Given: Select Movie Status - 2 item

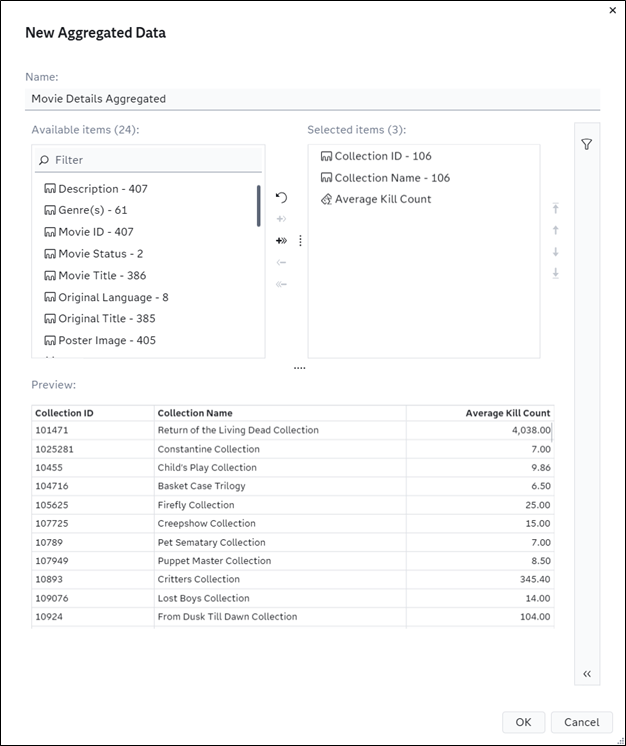Looking at the screenshot, I should coord(100,254).
